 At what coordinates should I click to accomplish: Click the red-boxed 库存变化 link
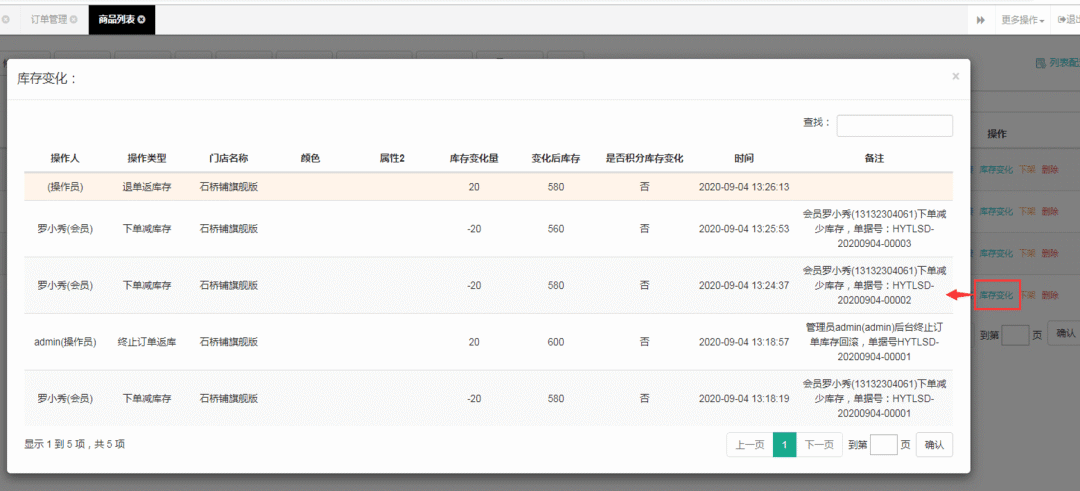(995, 295)
